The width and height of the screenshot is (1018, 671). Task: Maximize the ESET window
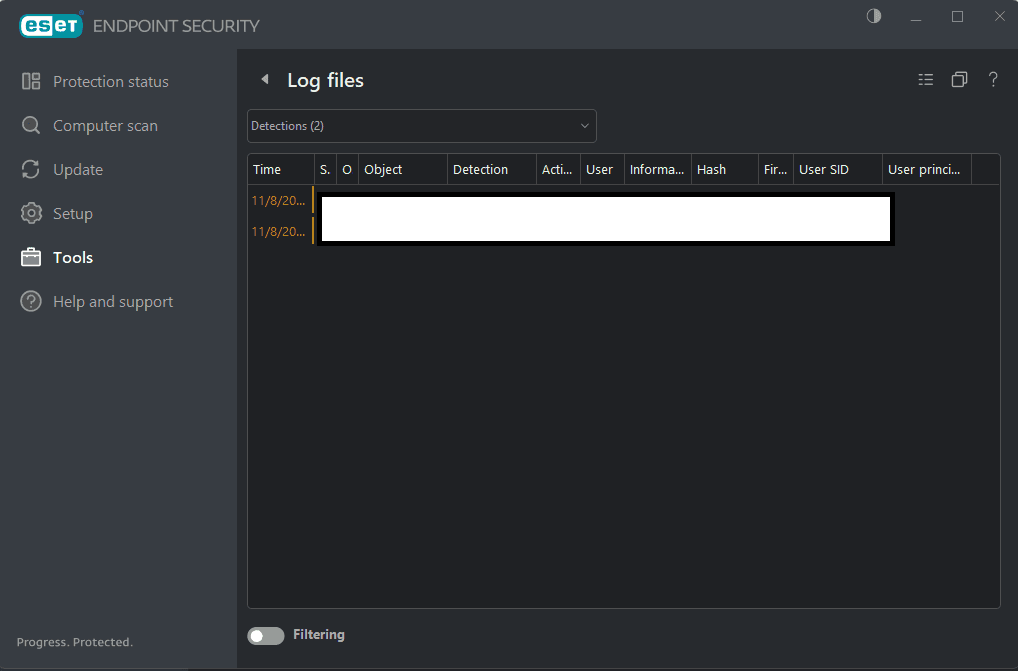957,17
